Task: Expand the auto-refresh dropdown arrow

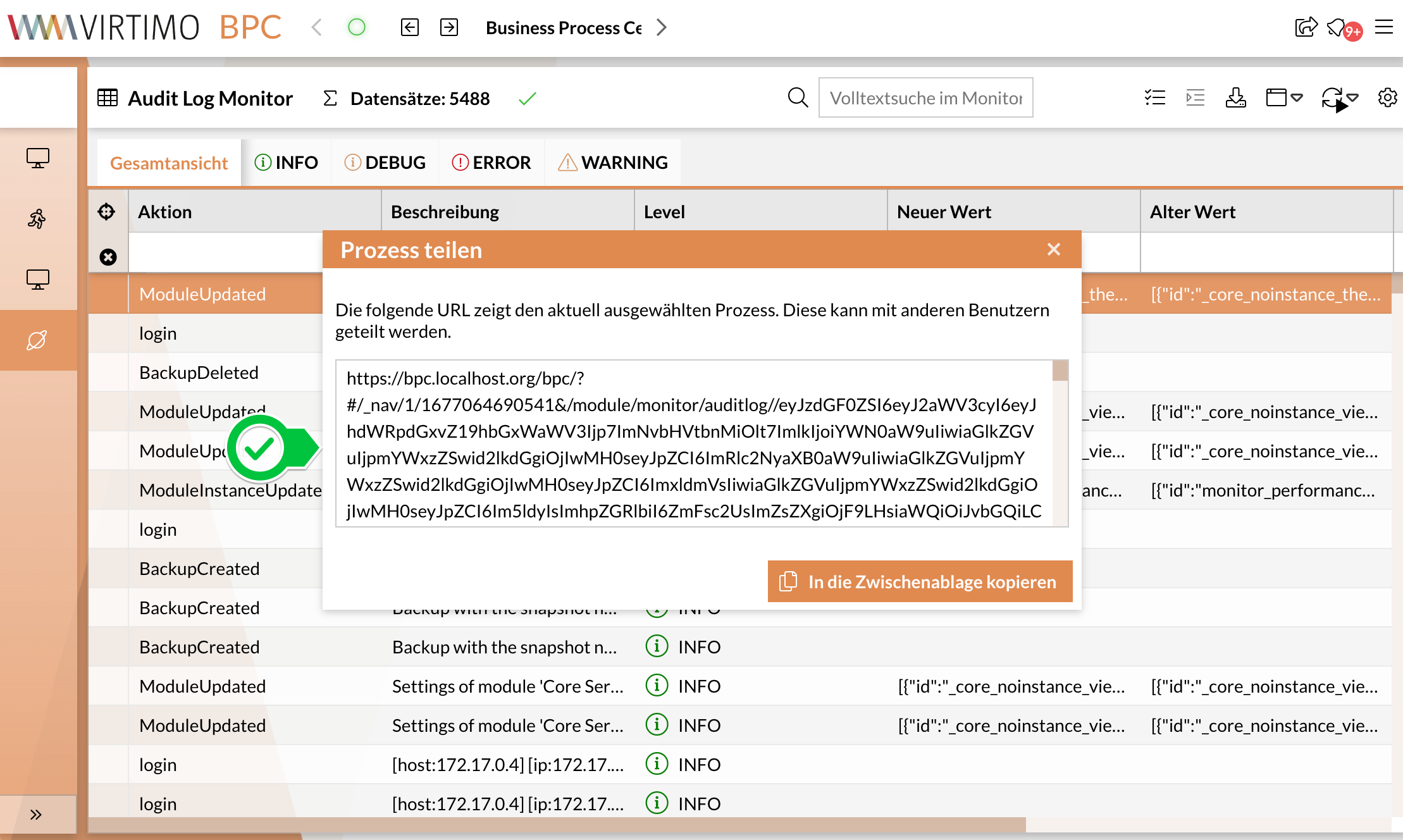Action: (x=1353, y=98)
